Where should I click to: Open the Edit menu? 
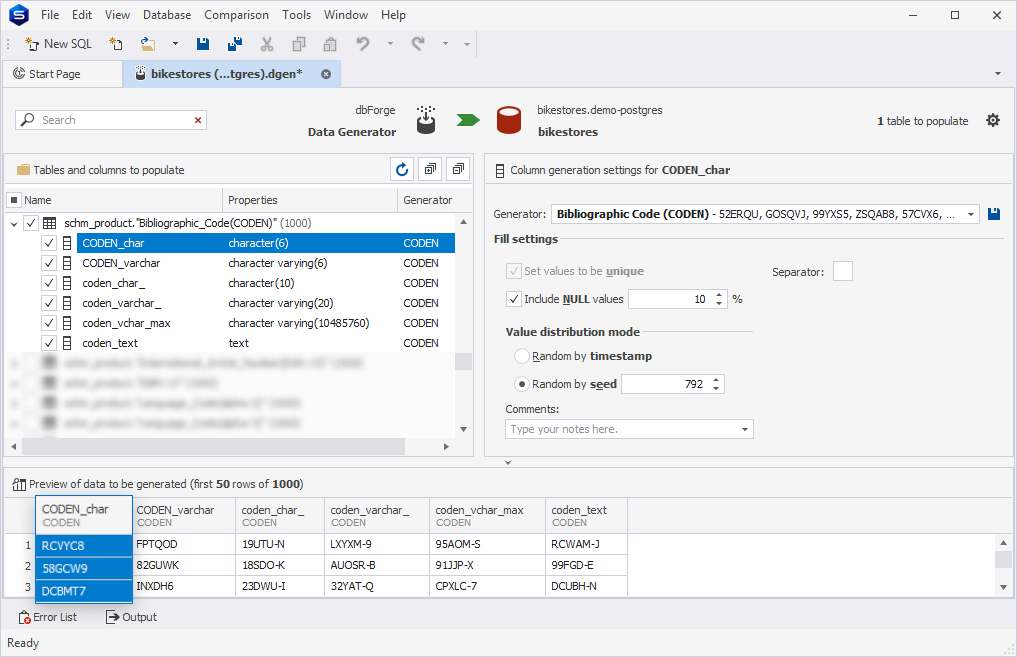(82, 15)
